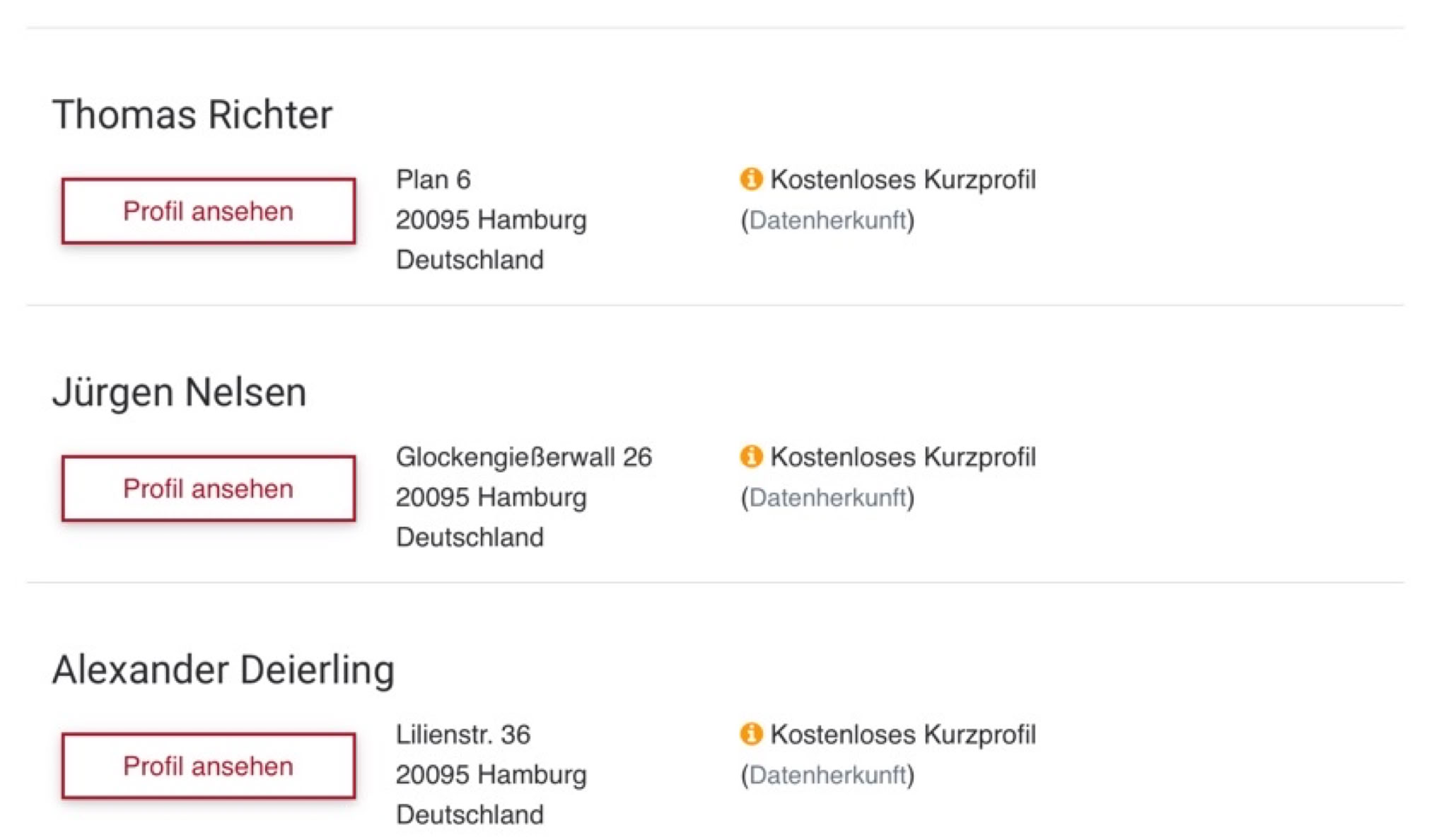
Task: Click the Thomas Richter name heading
Action: click(x=192, y=115)
